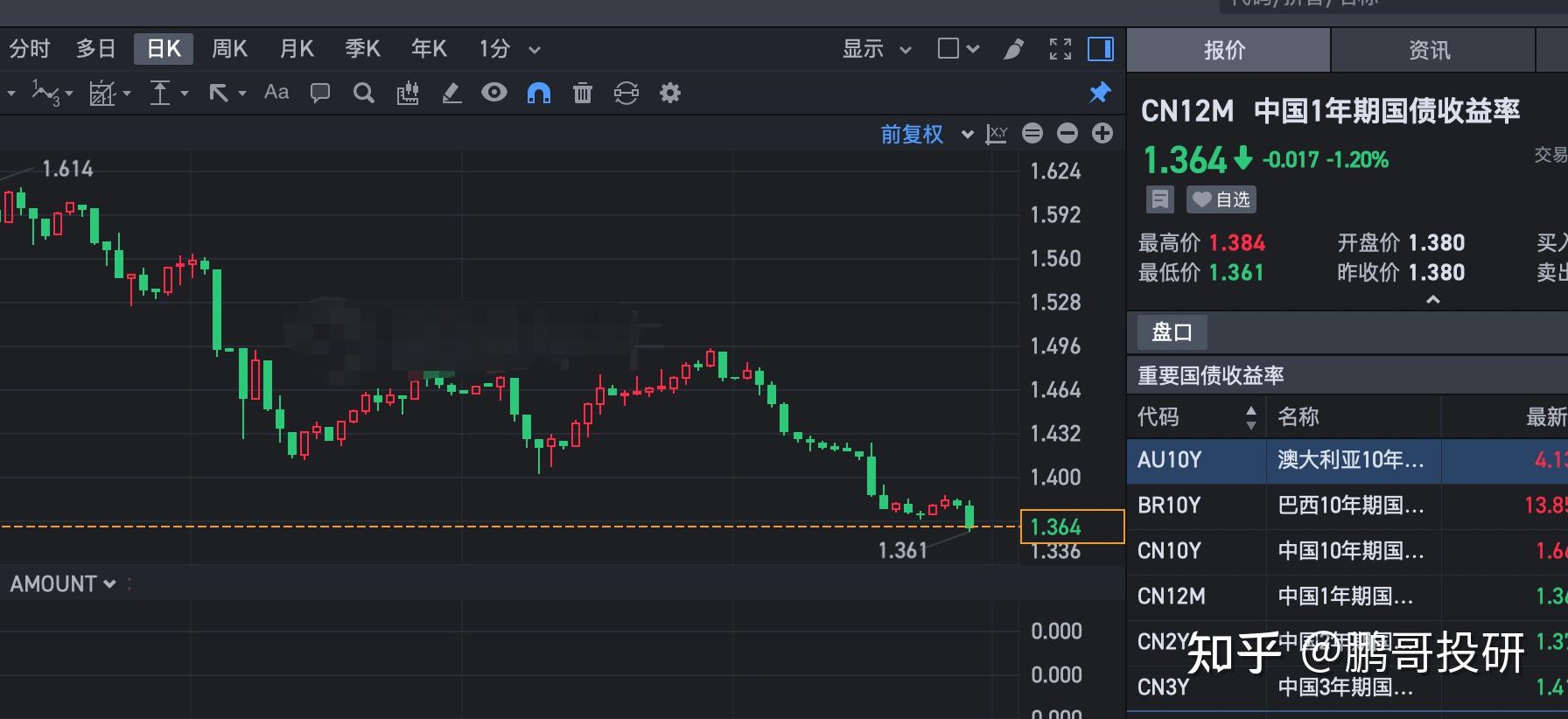Switch to the 多日 tab
This screenshot has width=1568, height=719.
(96, 49)
